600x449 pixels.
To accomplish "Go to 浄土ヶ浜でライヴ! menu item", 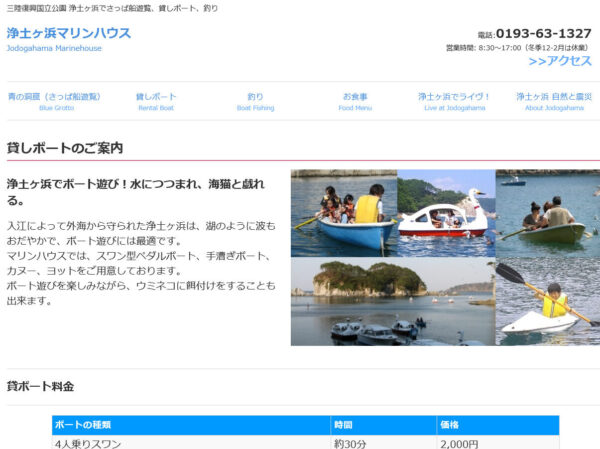I will click(455, 101).
